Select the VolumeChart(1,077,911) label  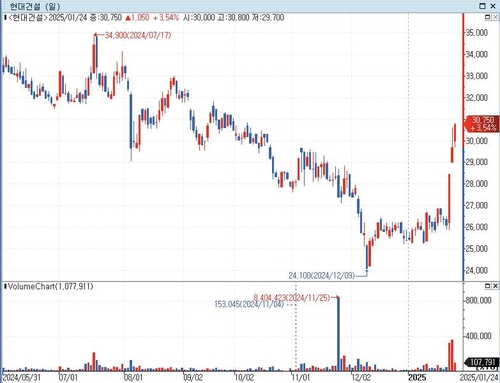(51, 286)
